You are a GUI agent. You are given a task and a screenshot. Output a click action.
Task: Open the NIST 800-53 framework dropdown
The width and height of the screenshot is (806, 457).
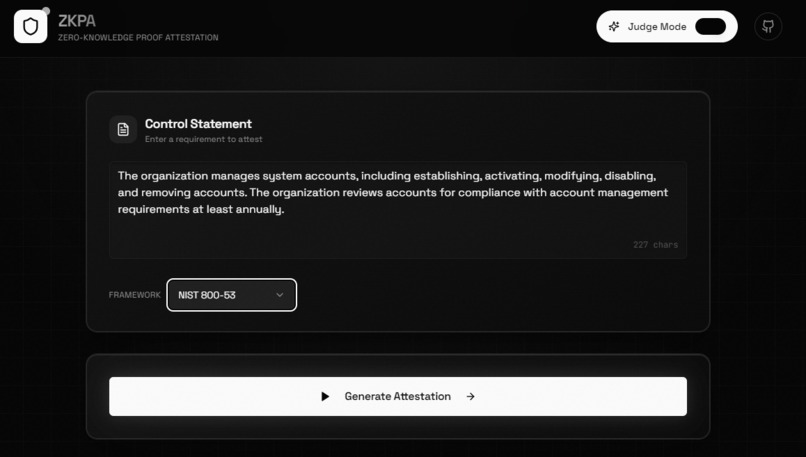point(231,295)
